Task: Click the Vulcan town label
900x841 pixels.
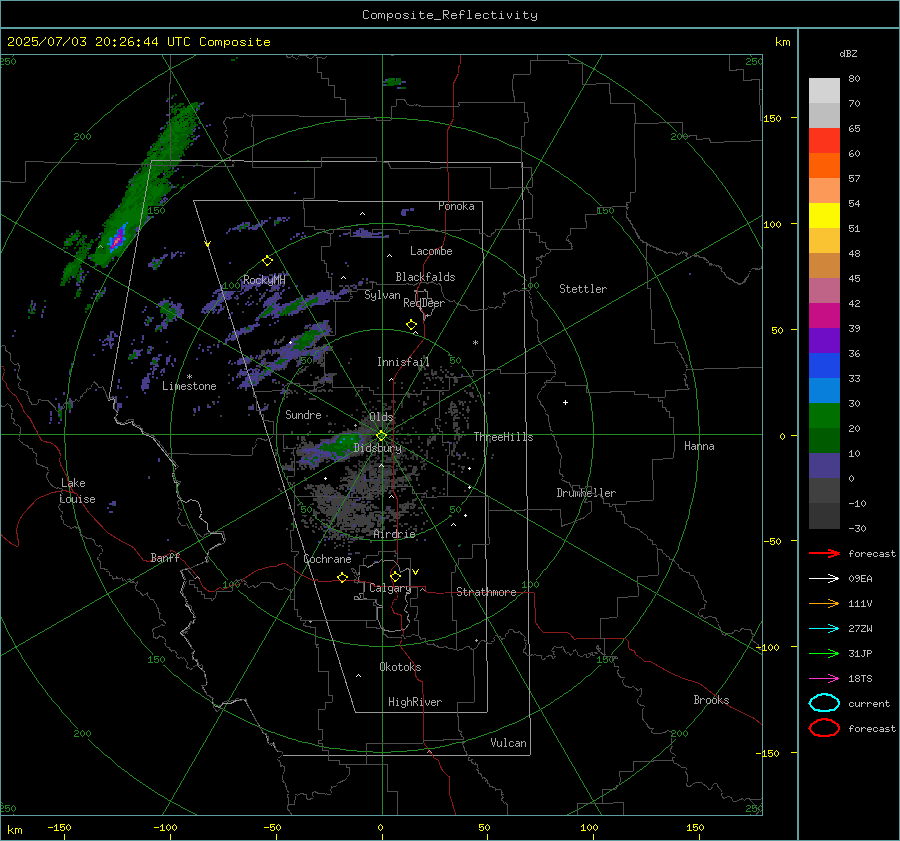Action: (509, 743)
